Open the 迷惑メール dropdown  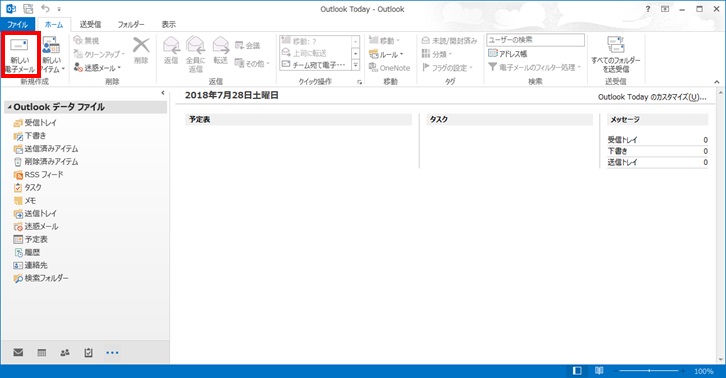98,68
